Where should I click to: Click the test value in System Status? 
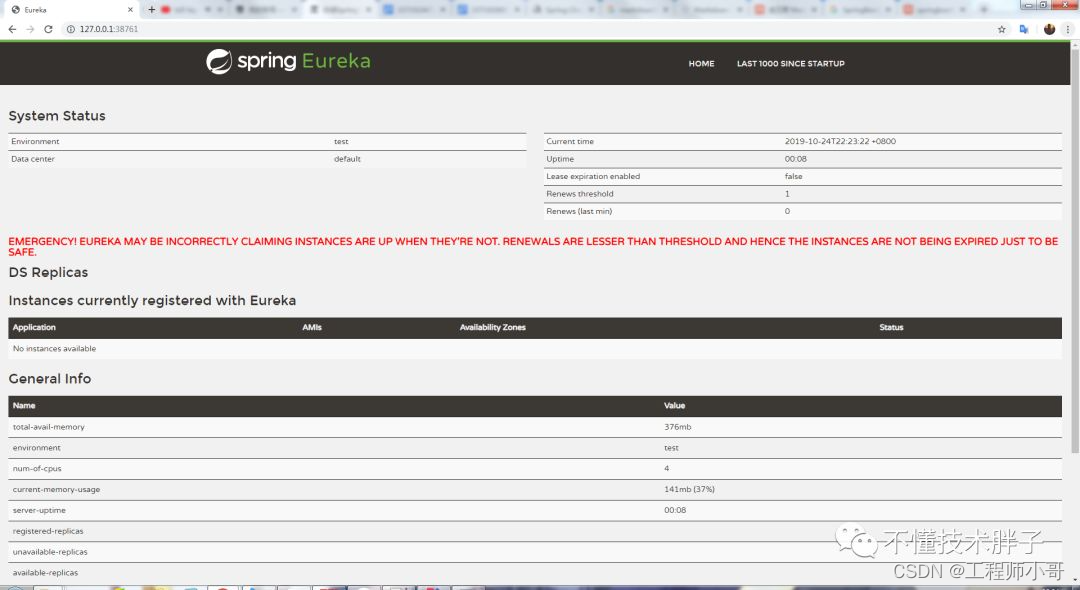(x=341, y=141)
